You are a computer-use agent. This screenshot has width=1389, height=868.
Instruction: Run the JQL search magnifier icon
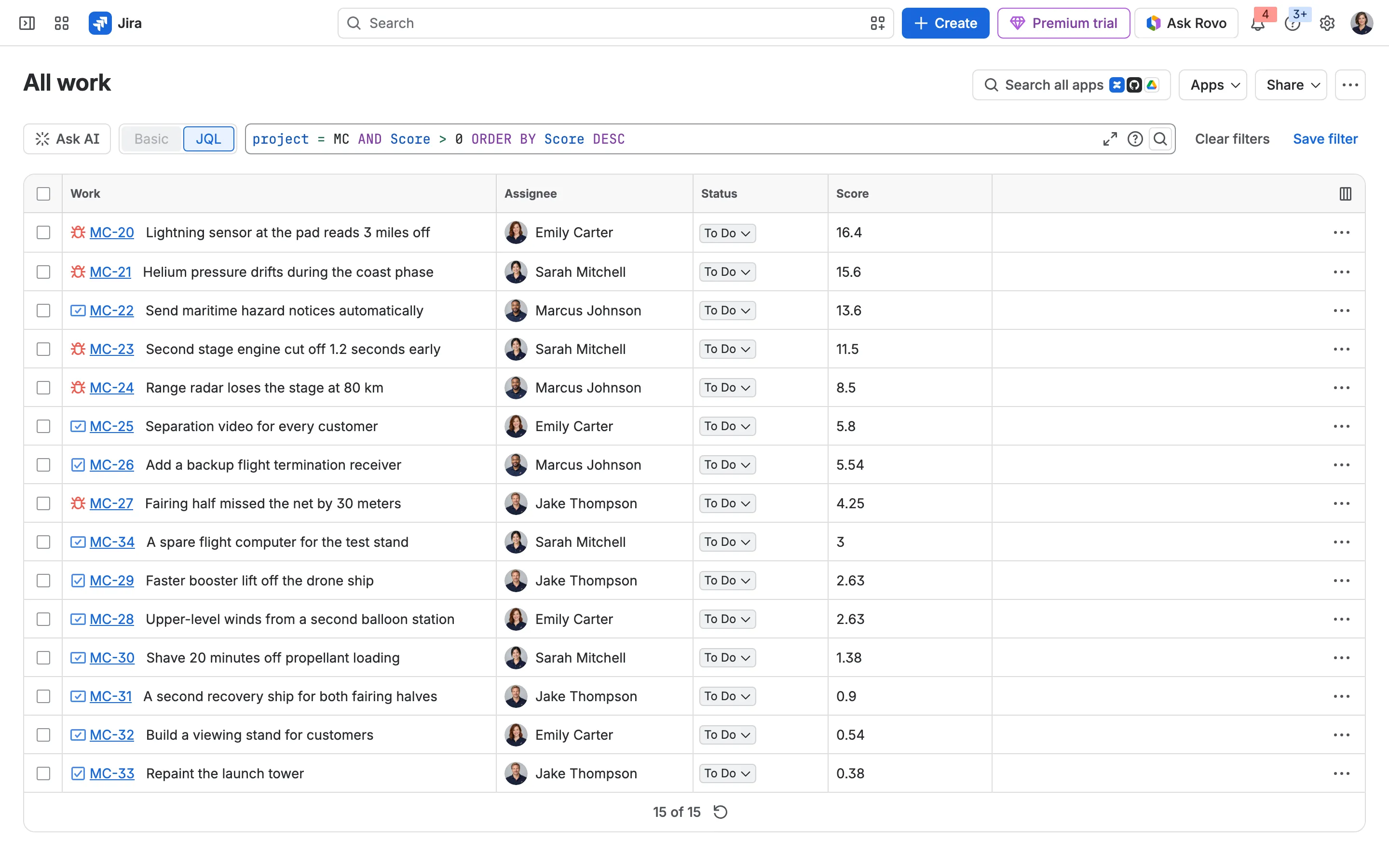tap(1160, 139)
